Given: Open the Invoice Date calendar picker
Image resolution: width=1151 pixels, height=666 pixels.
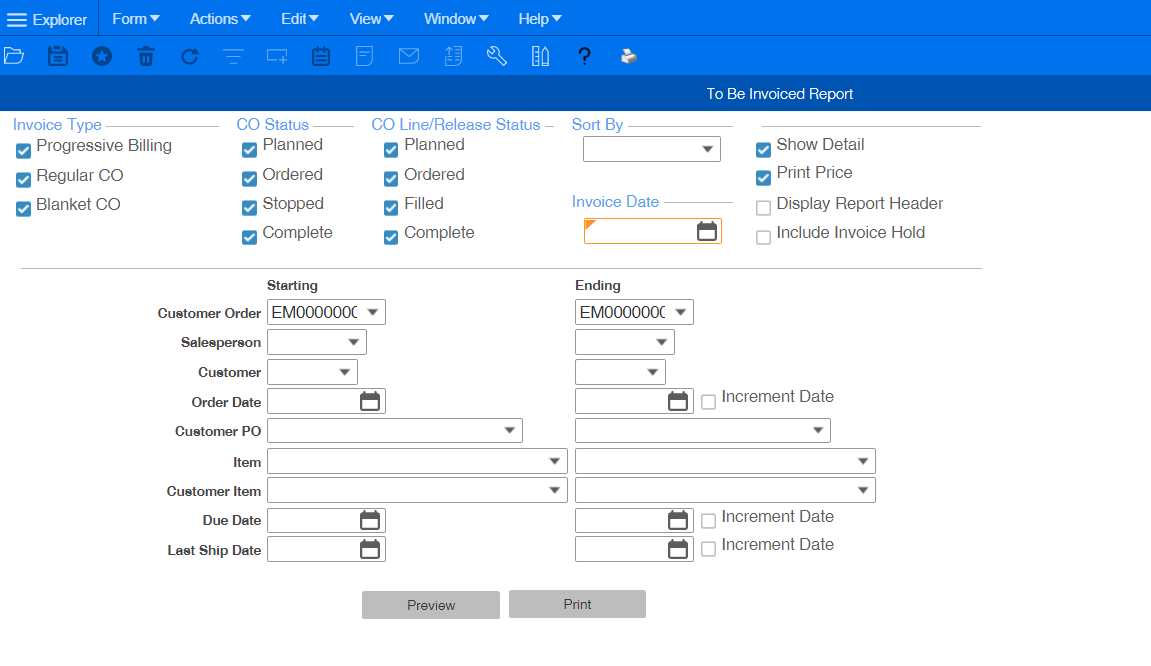Looking at the screenshot, I should 707,231.
